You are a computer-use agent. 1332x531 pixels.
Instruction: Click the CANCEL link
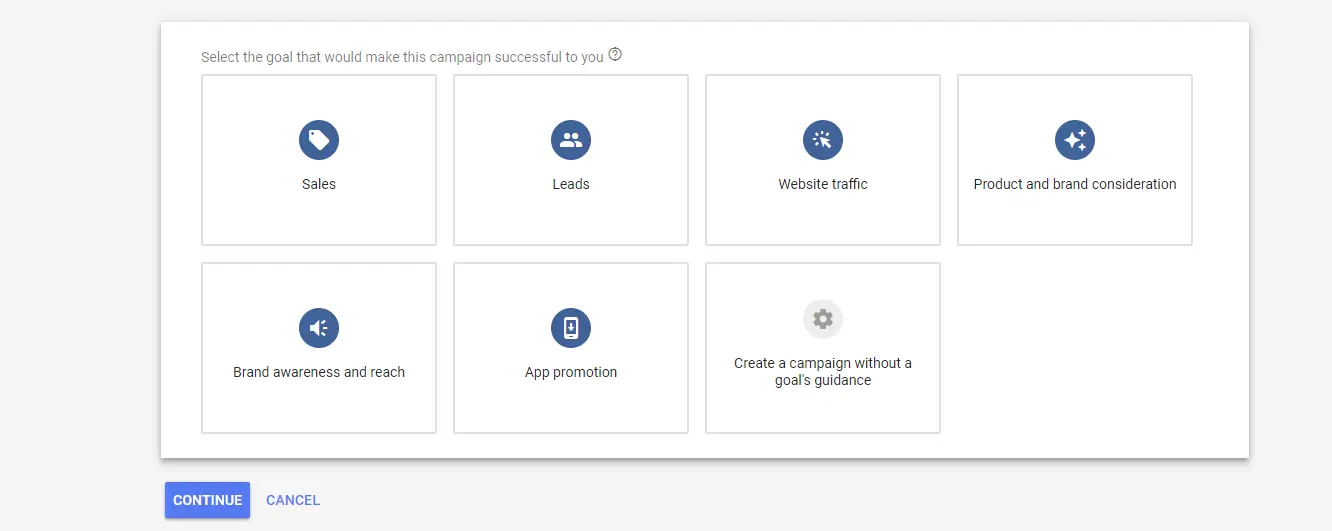293,500
